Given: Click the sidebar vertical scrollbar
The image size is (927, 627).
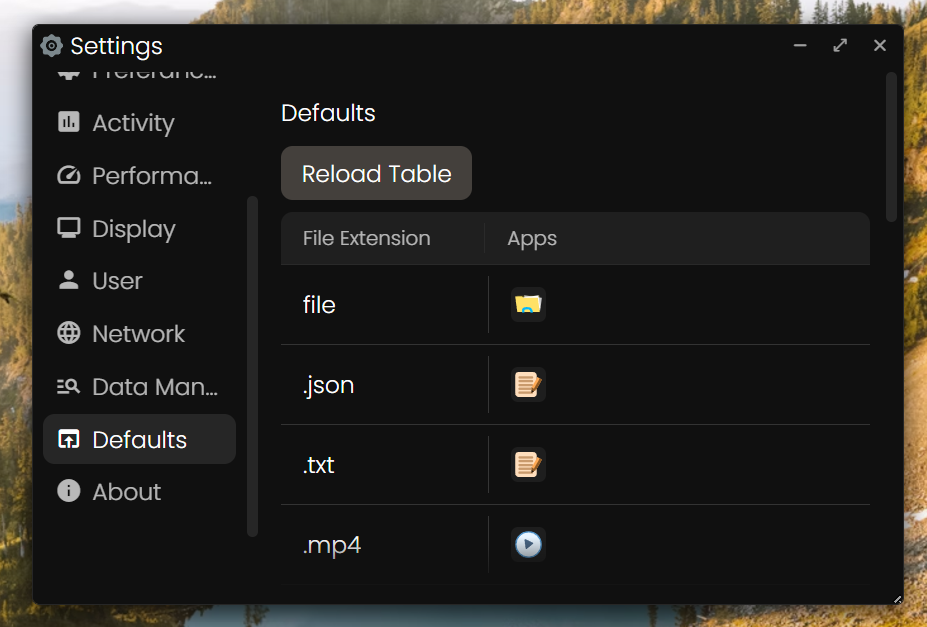Looking at the screenshot, I should (x=252, y=365).
